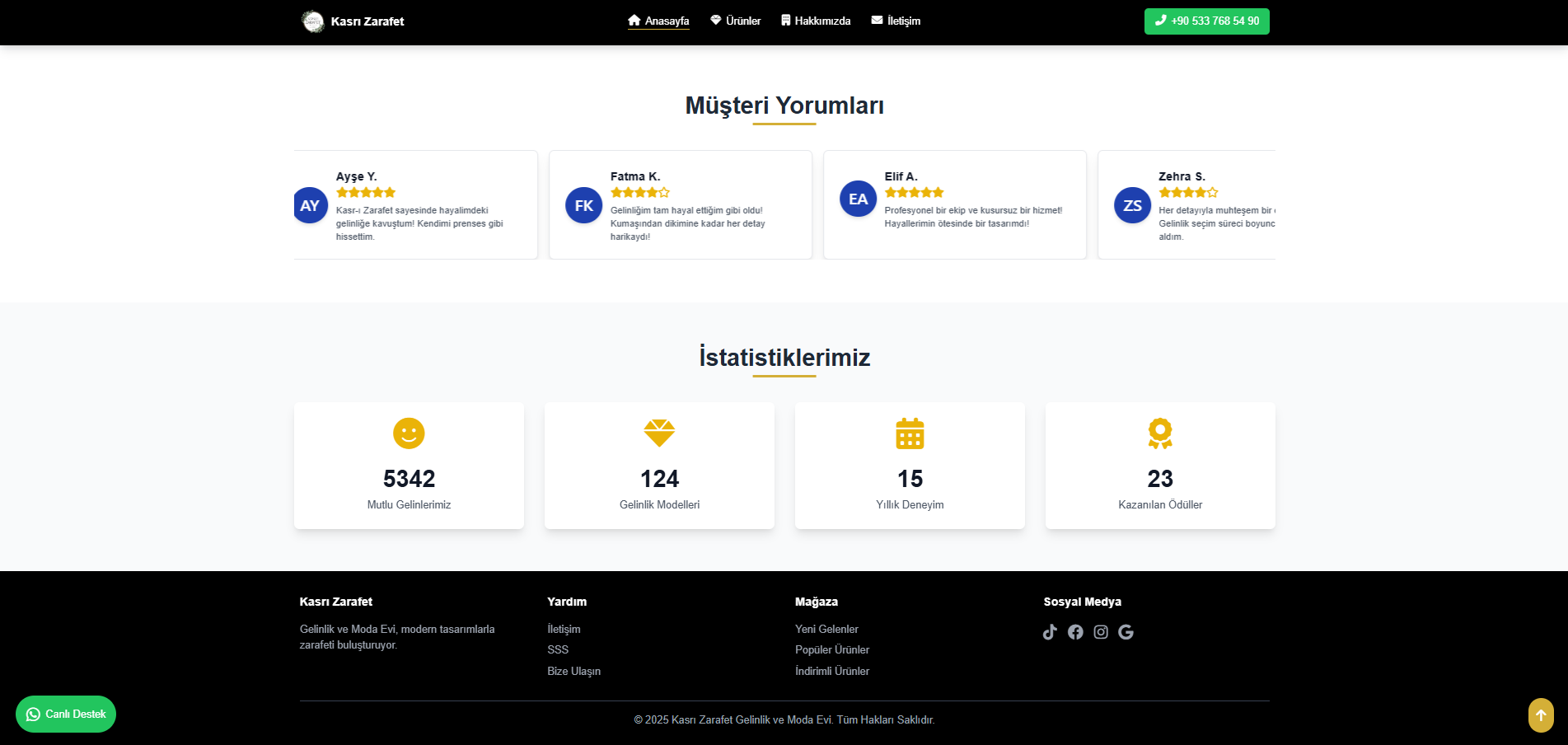Screen dimensions: 1568x745
Task: Open the Hakkımızda page
Action: coord(816,21)
